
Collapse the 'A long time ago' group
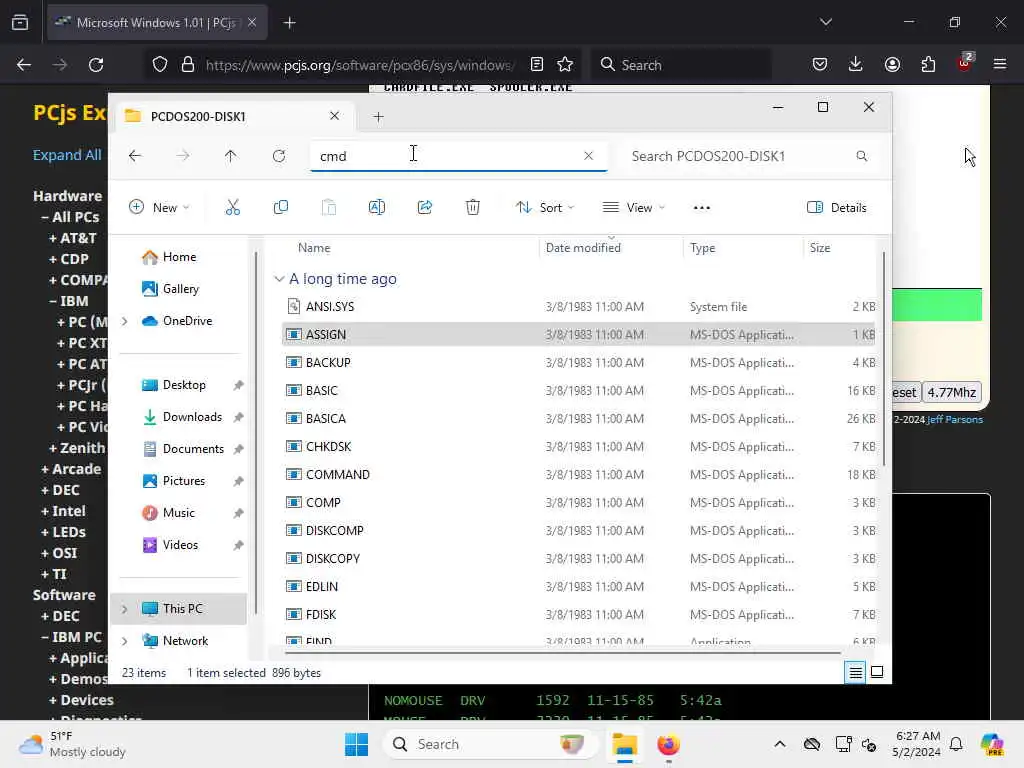click(x=279, y=279)
